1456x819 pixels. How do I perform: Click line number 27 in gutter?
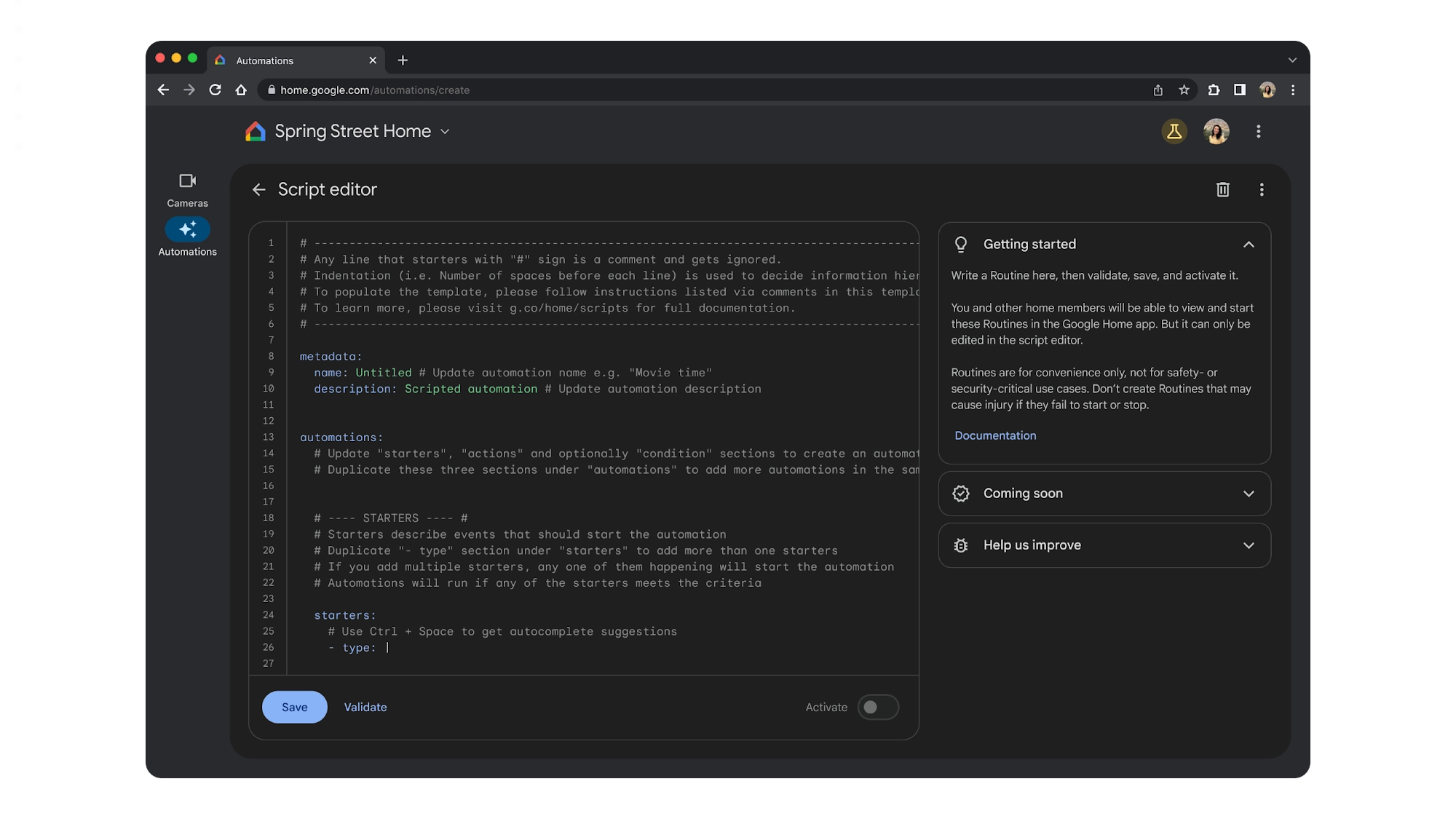point(269,664)
